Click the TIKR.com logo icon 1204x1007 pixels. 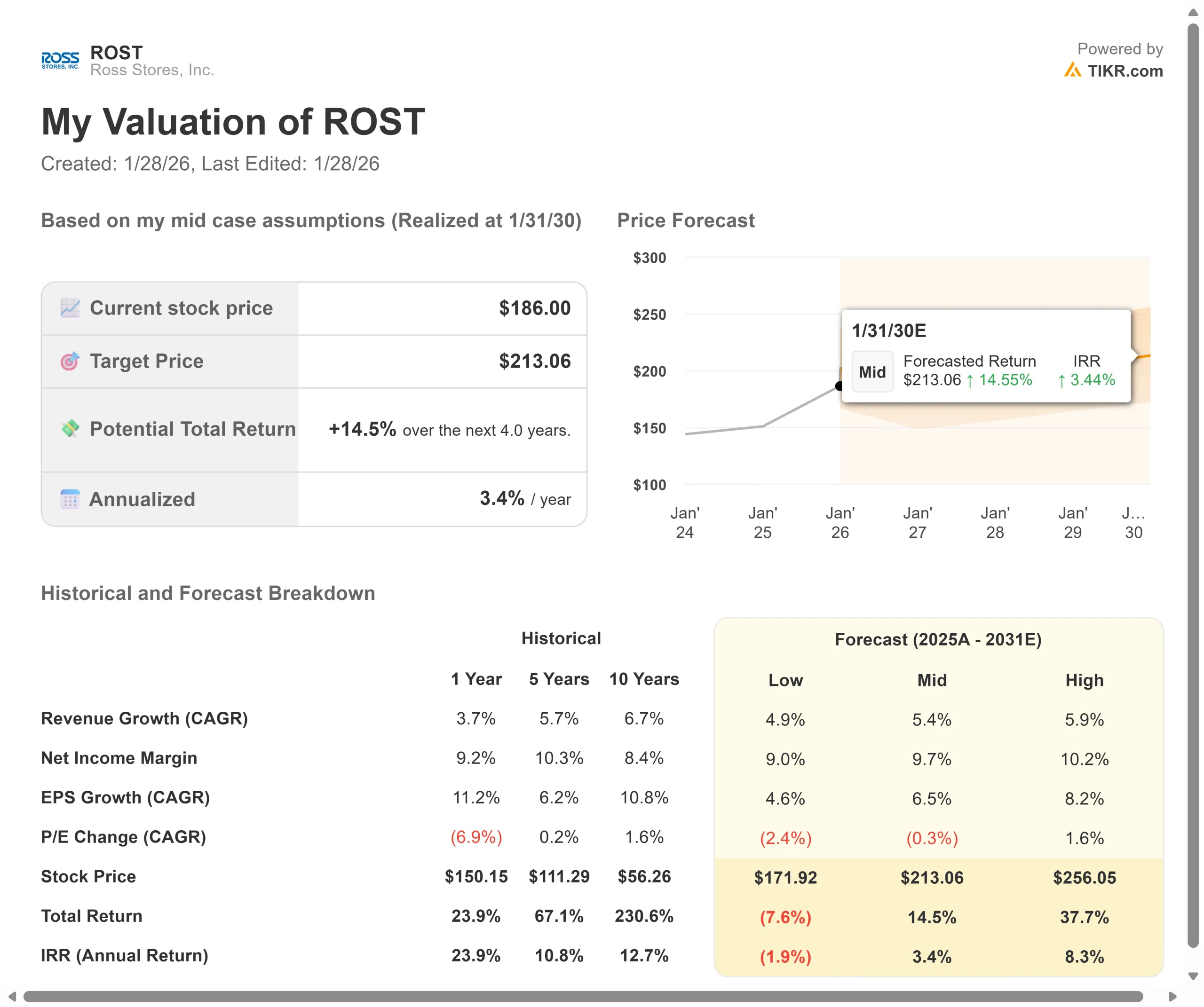[x=1072, y=71]
